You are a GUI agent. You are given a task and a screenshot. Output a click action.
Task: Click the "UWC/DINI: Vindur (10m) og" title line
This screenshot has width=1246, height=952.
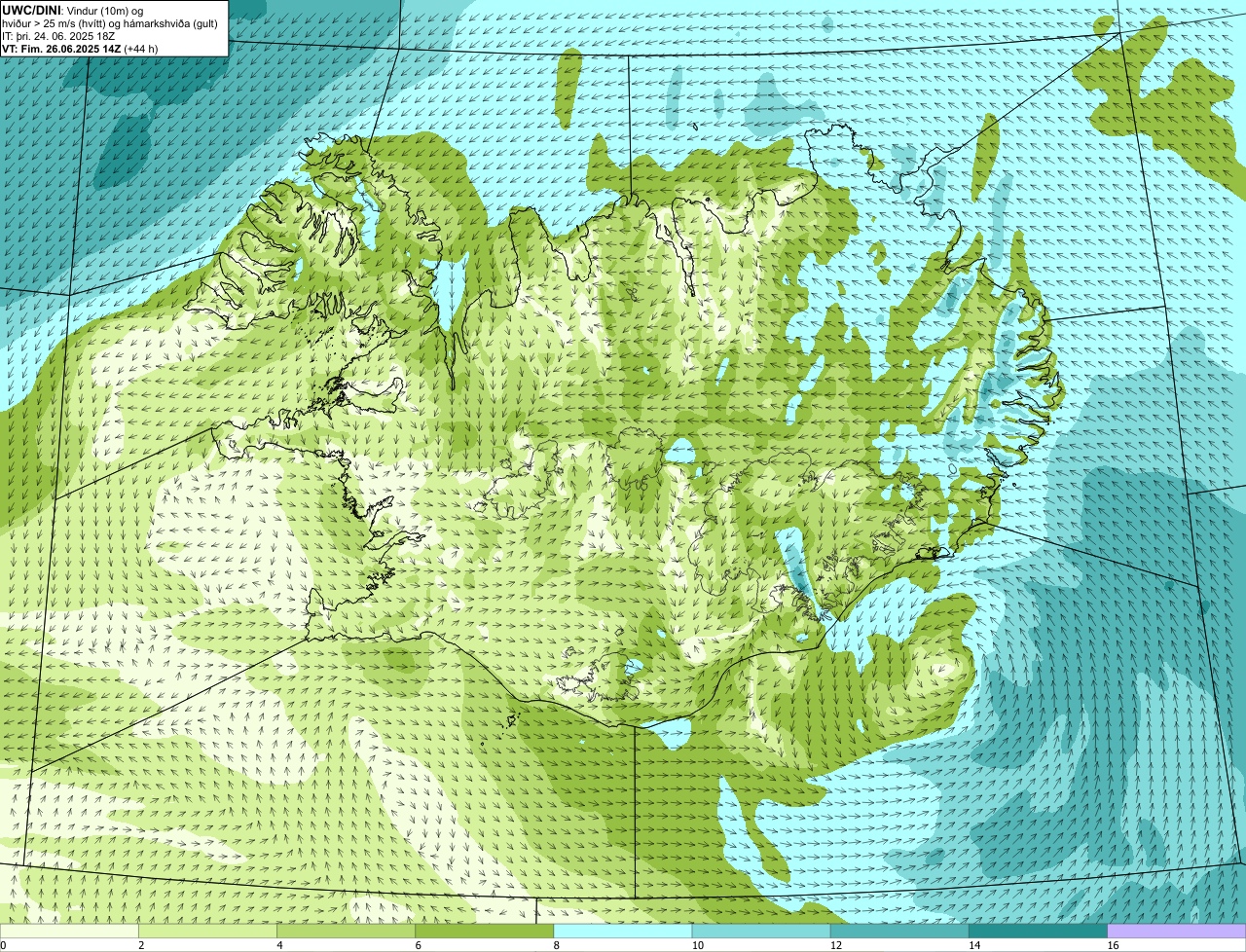pyautogui.click(x=72, y=11)
